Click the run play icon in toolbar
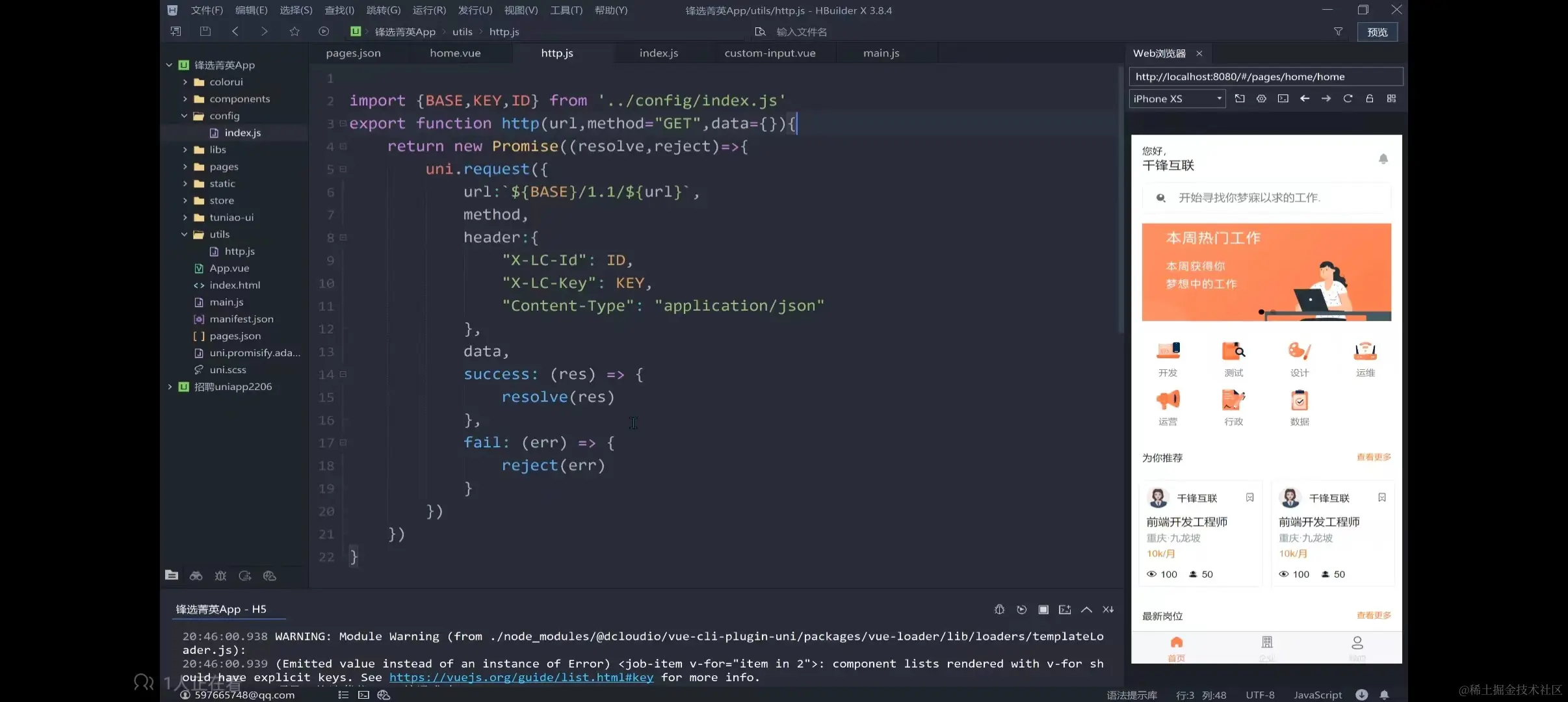 (324, 31)
